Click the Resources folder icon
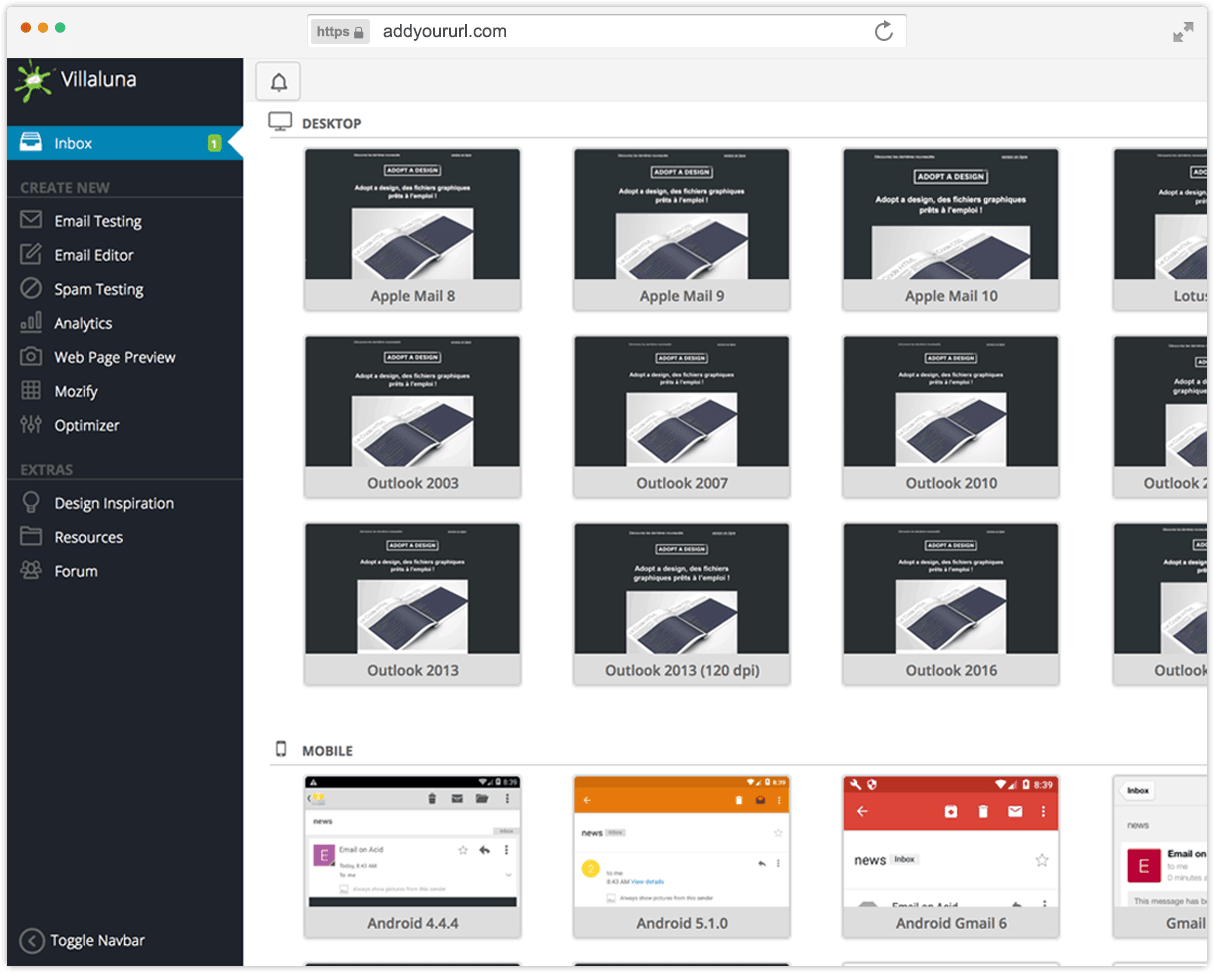The height and width of the screenshot is (973, 1214). (31, 536)
